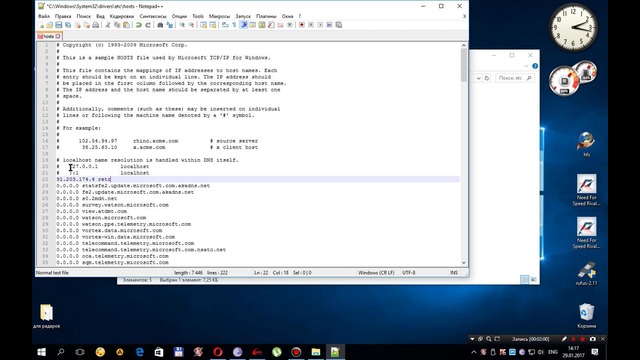
Task: Open the ? help menu
Action: point(300,16)
